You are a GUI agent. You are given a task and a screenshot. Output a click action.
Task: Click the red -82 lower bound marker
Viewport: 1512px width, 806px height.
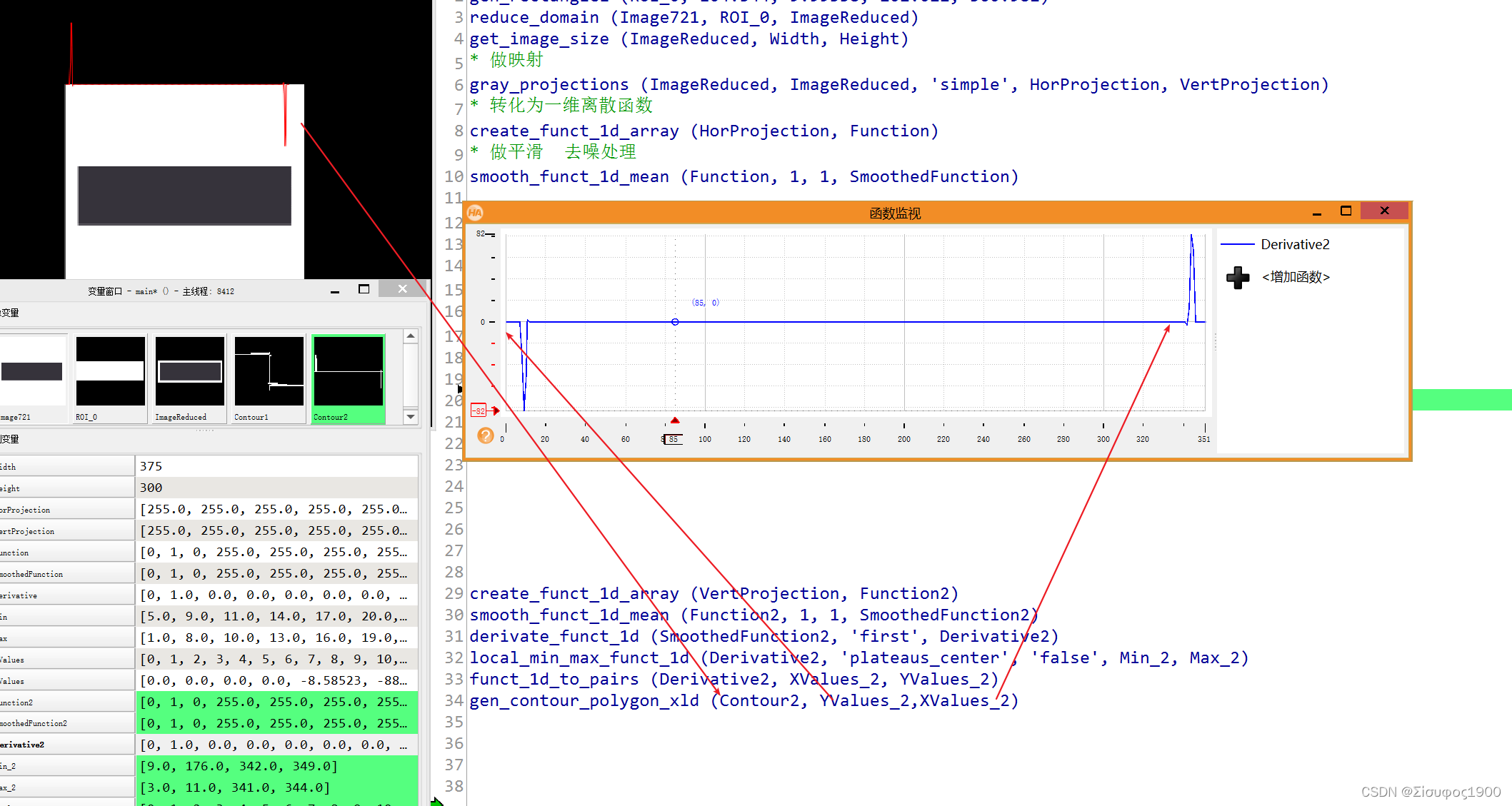pyautogui.click(x=479, y=410)
